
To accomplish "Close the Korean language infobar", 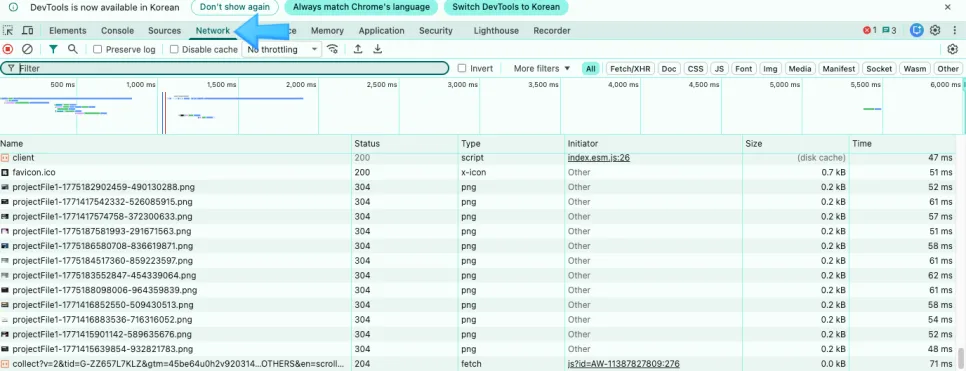I will point(948,7).
